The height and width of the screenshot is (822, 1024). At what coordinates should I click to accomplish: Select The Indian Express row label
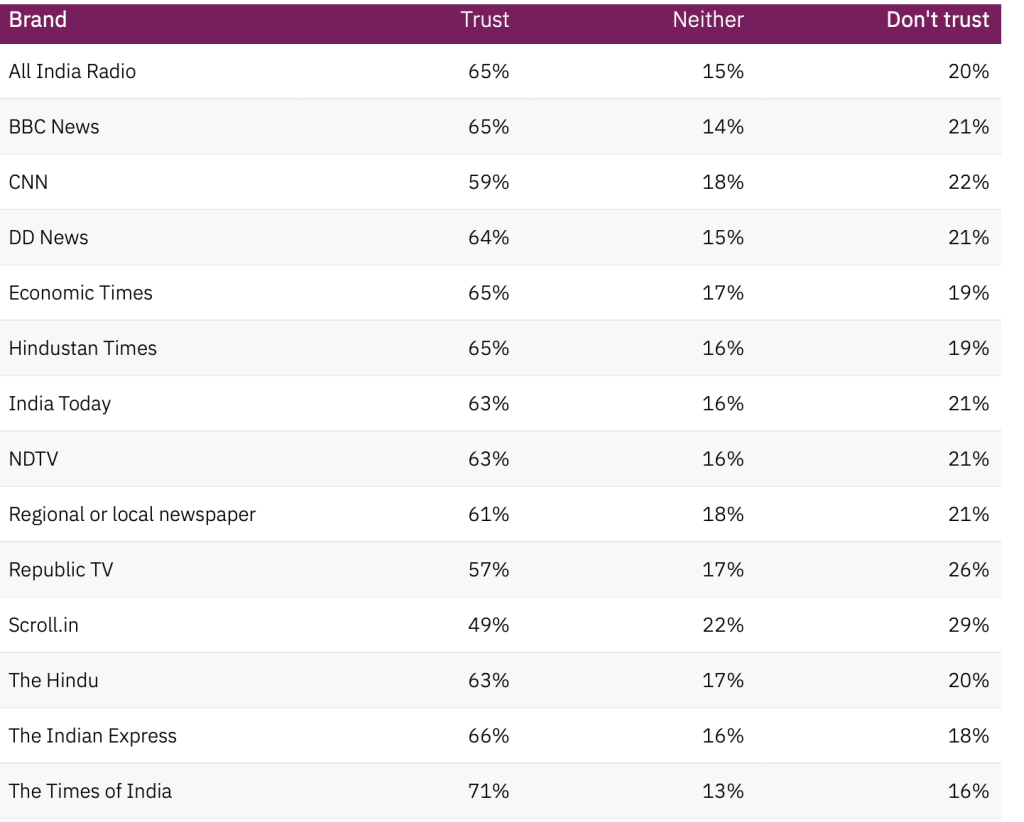pyautogui.click(x=92, y=736)
